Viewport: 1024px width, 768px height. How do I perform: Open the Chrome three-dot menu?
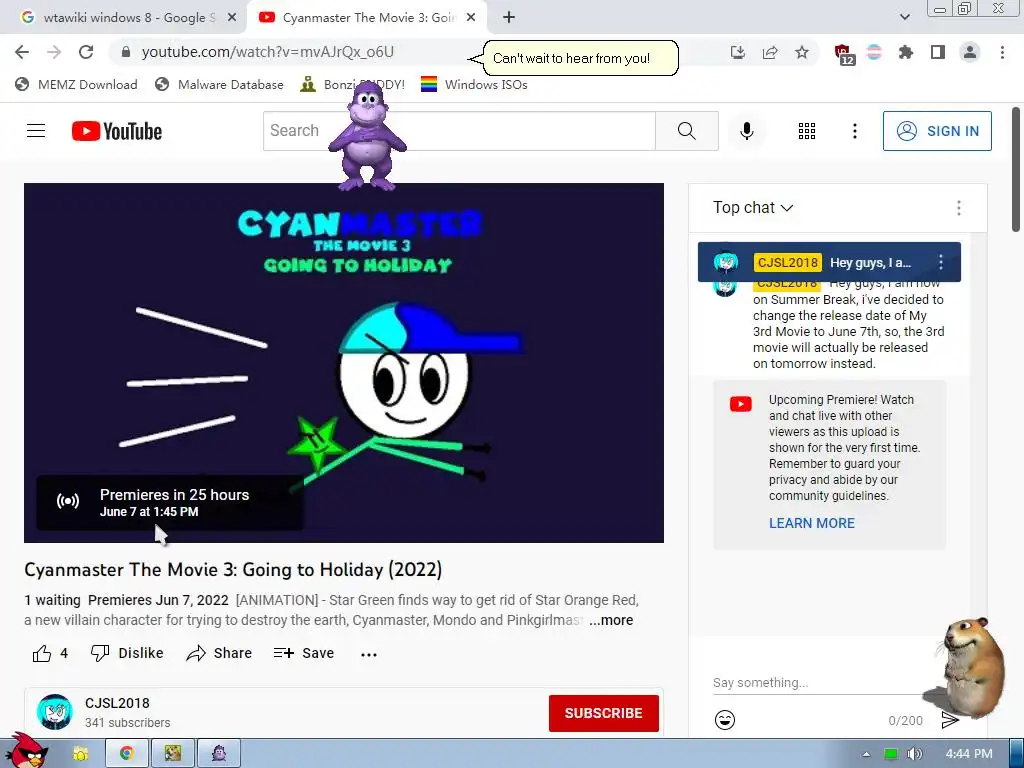[x=1002, y=52]
